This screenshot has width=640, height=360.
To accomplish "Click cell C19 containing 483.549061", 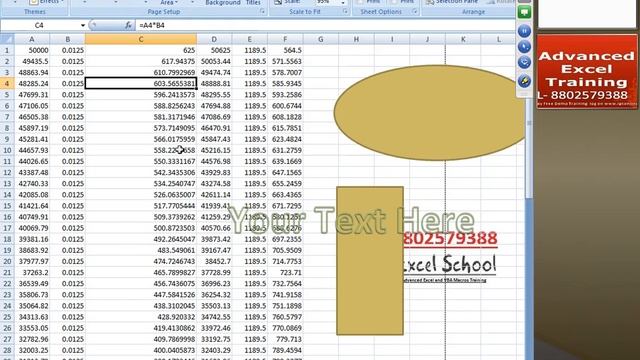I will [141, 250].
